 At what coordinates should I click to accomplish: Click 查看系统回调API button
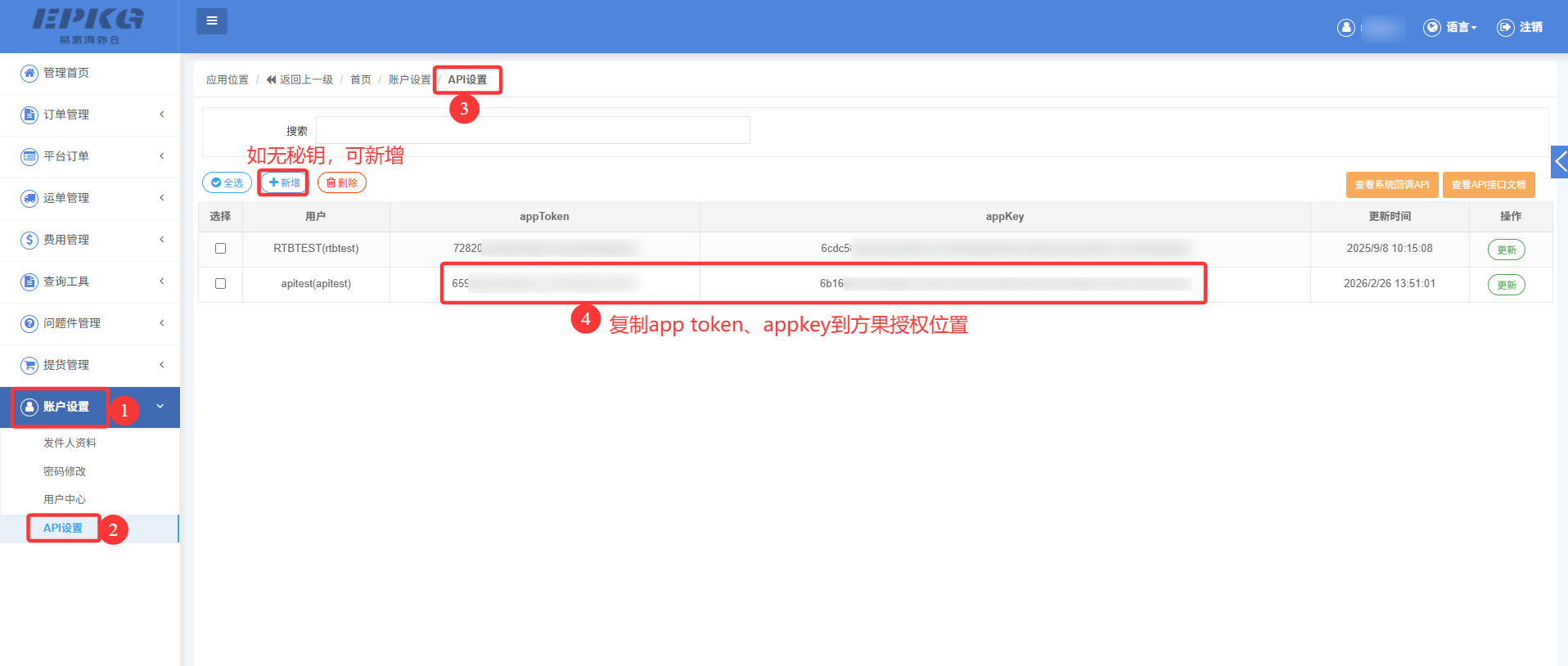(x=1392, y=185)
